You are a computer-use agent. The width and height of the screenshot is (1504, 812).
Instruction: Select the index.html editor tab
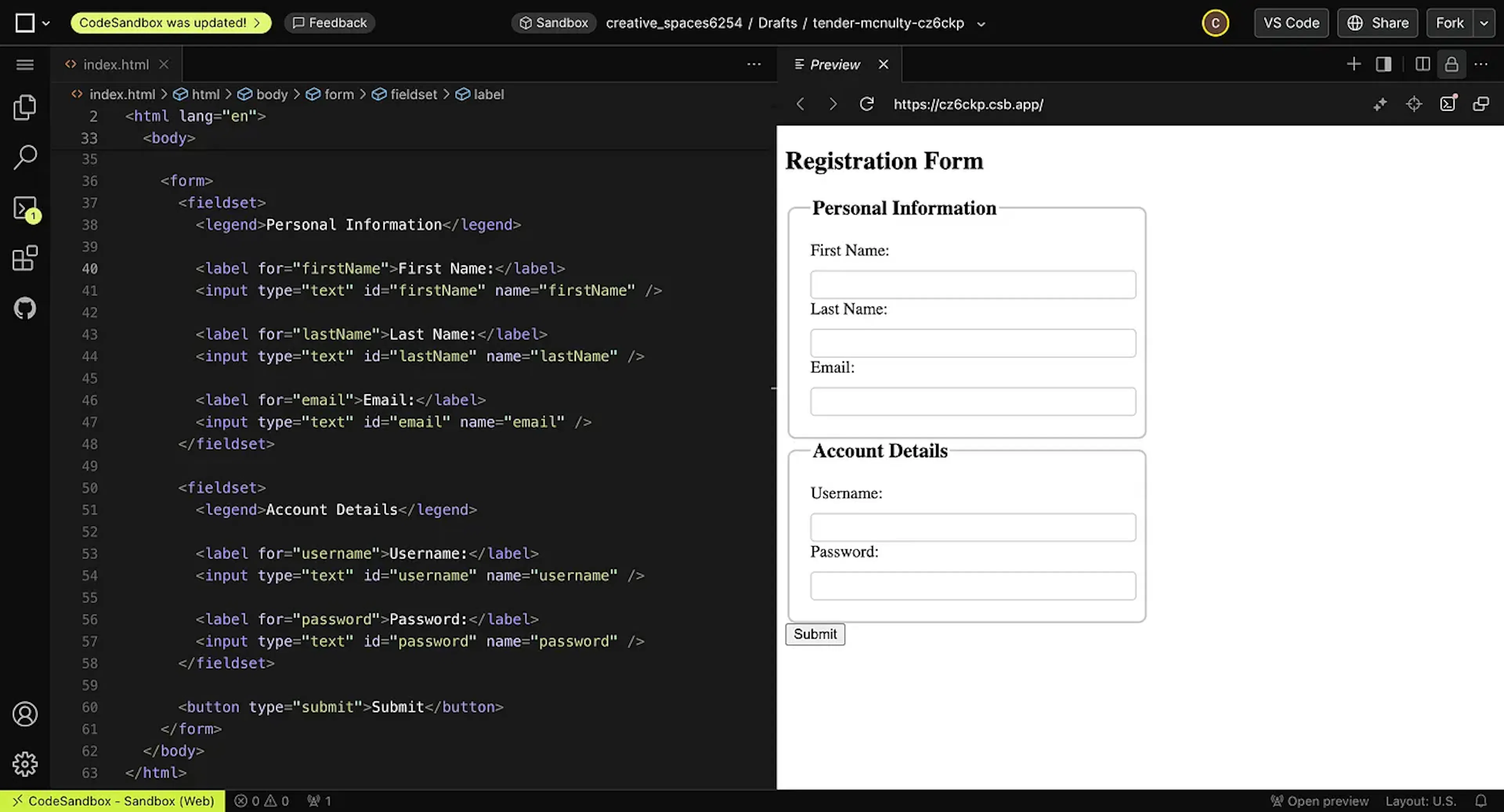116,64
